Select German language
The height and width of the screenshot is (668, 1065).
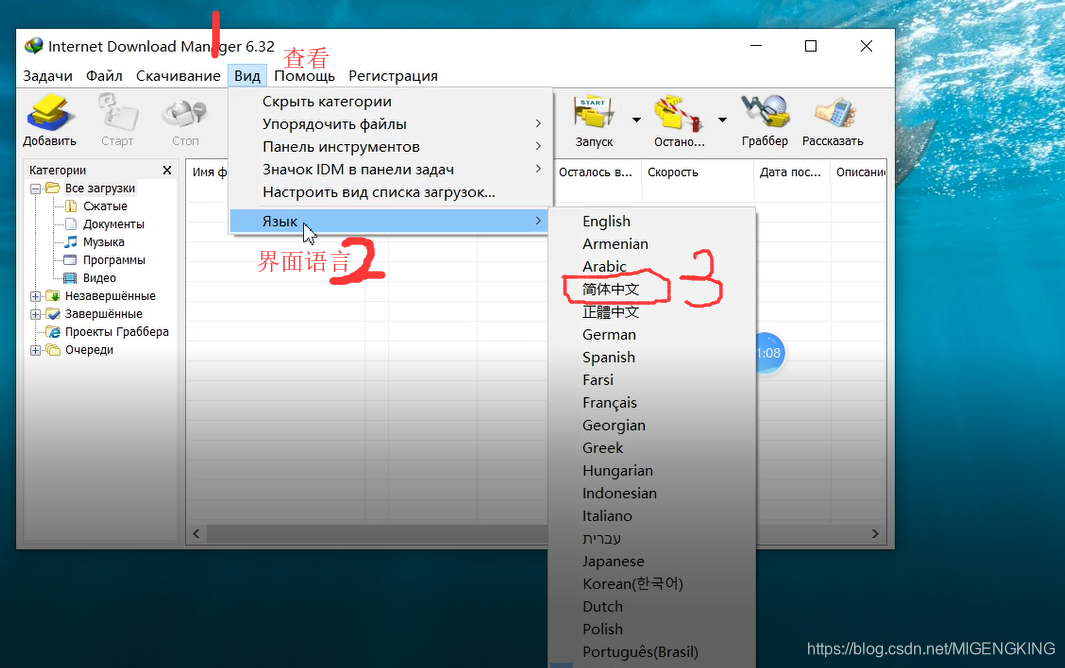tap(609, 335)
